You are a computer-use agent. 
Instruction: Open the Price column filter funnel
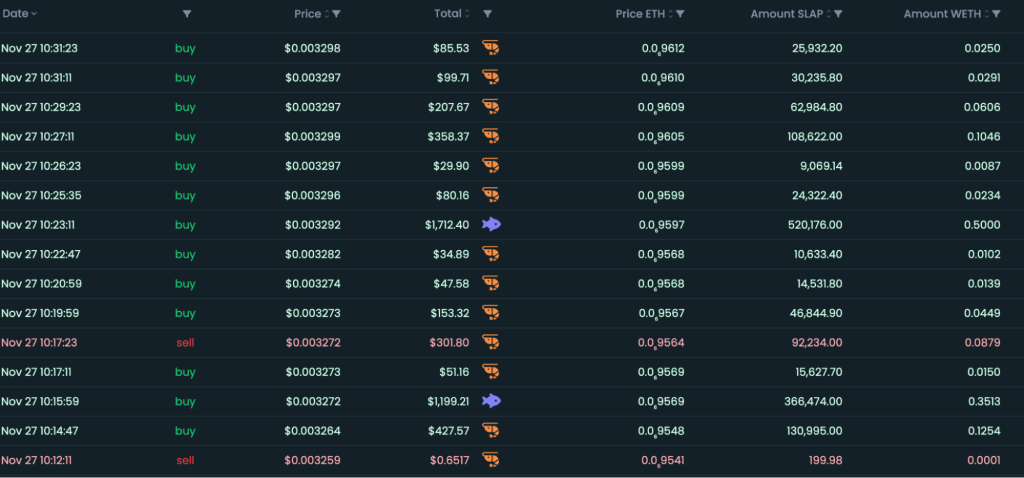(x=336, y=14)
